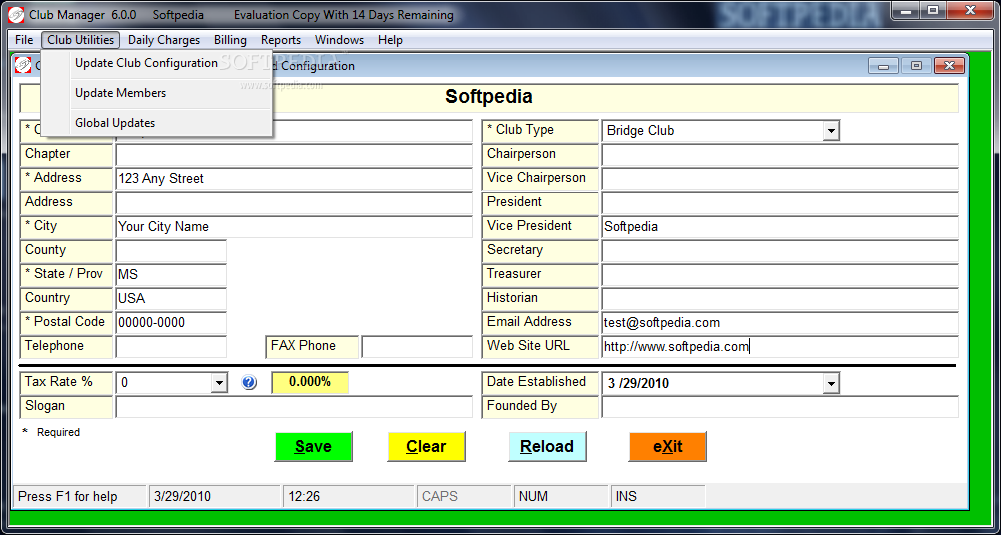Click the Secretary input field
The image size is (1001, 535).
(780, 250)
